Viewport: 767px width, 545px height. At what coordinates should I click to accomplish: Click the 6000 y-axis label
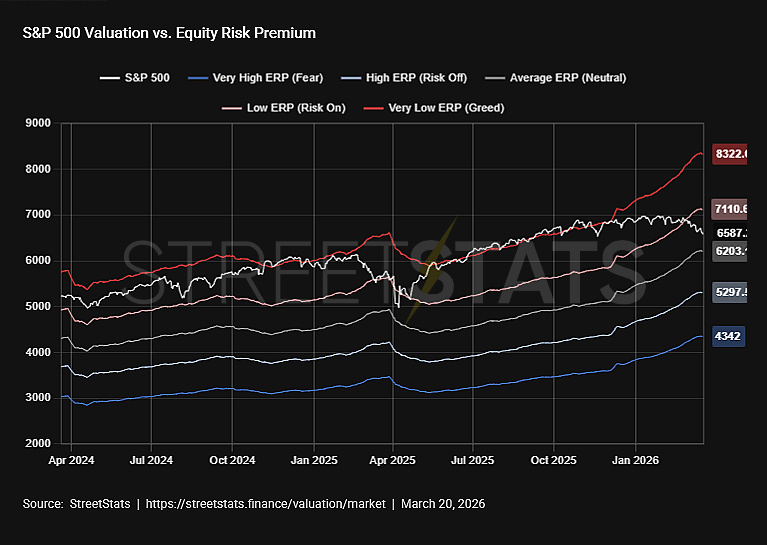coord(38,261)
